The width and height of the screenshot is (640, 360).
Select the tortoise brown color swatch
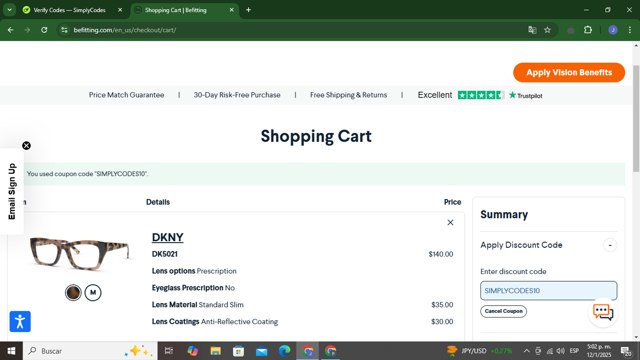[73, 292]
